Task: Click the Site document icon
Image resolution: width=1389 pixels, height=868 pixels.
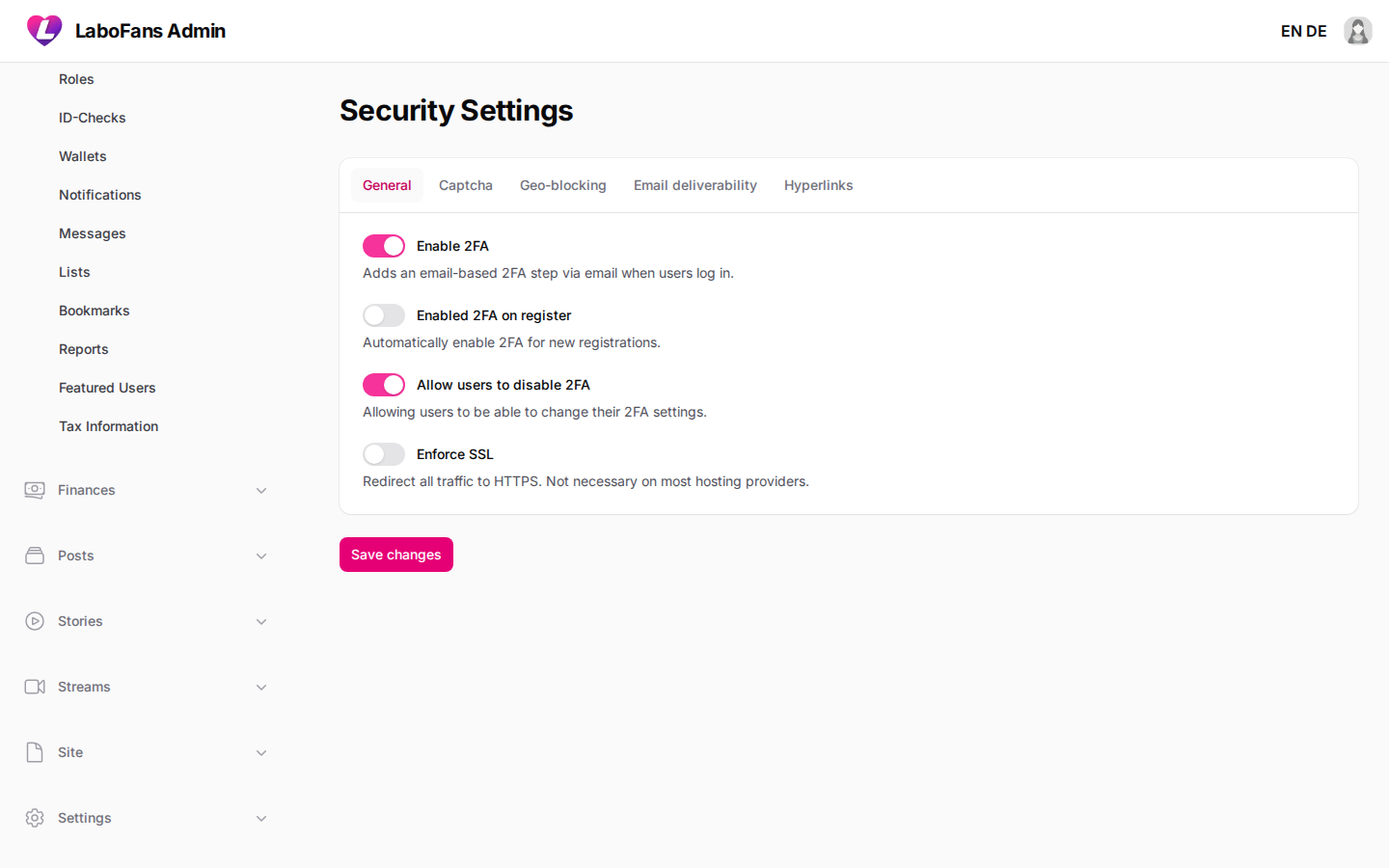Action: click(x=35, y=752)
